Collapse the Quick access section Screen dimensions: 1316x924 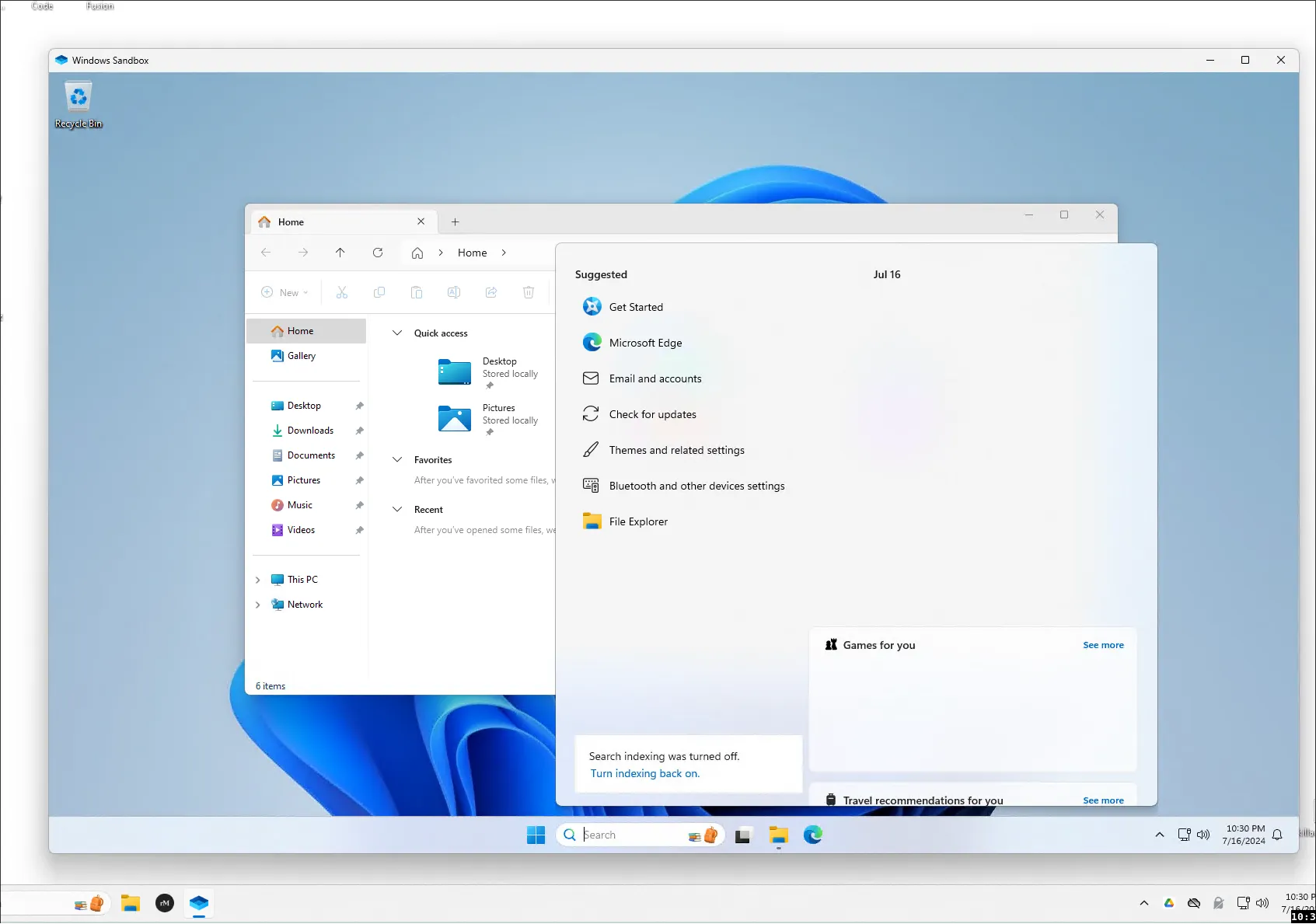pos(397,333)
